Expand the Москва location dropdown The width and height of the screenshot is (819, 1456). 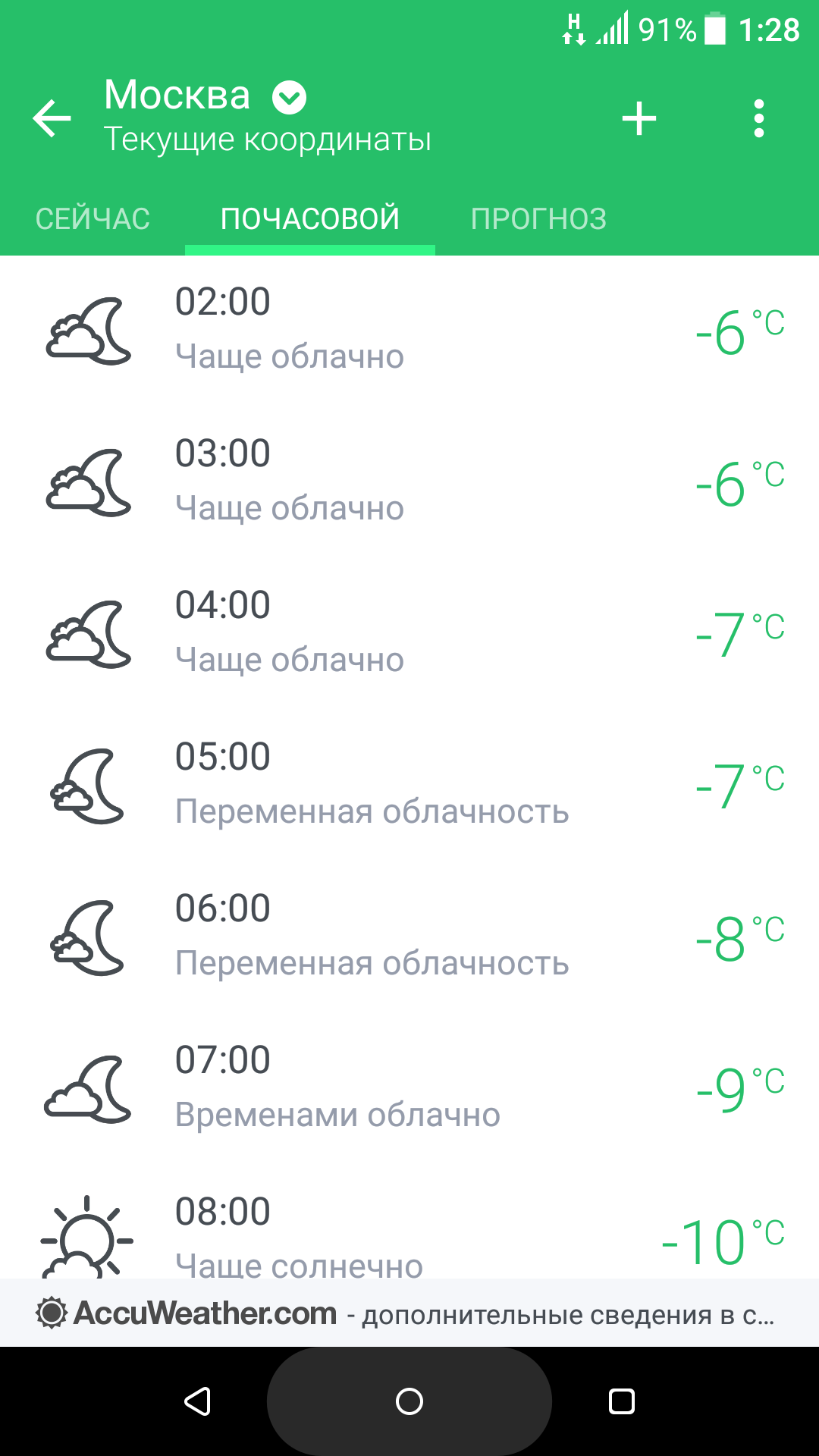(x=289, y=97)
